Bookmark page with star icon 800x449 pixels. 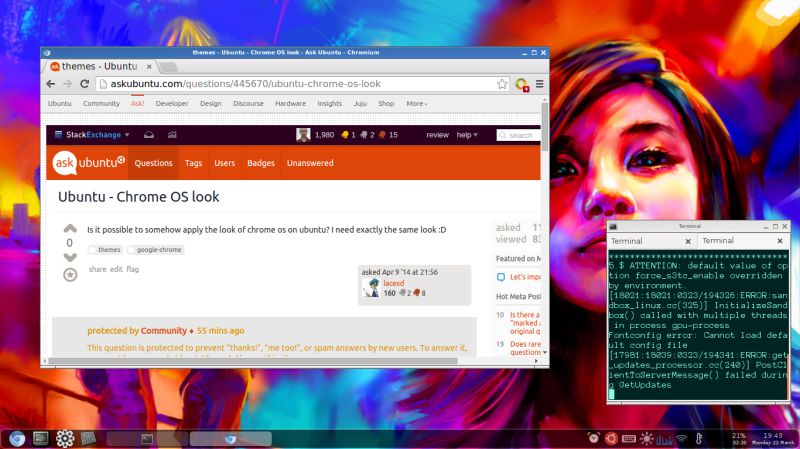tap(502, 84)
